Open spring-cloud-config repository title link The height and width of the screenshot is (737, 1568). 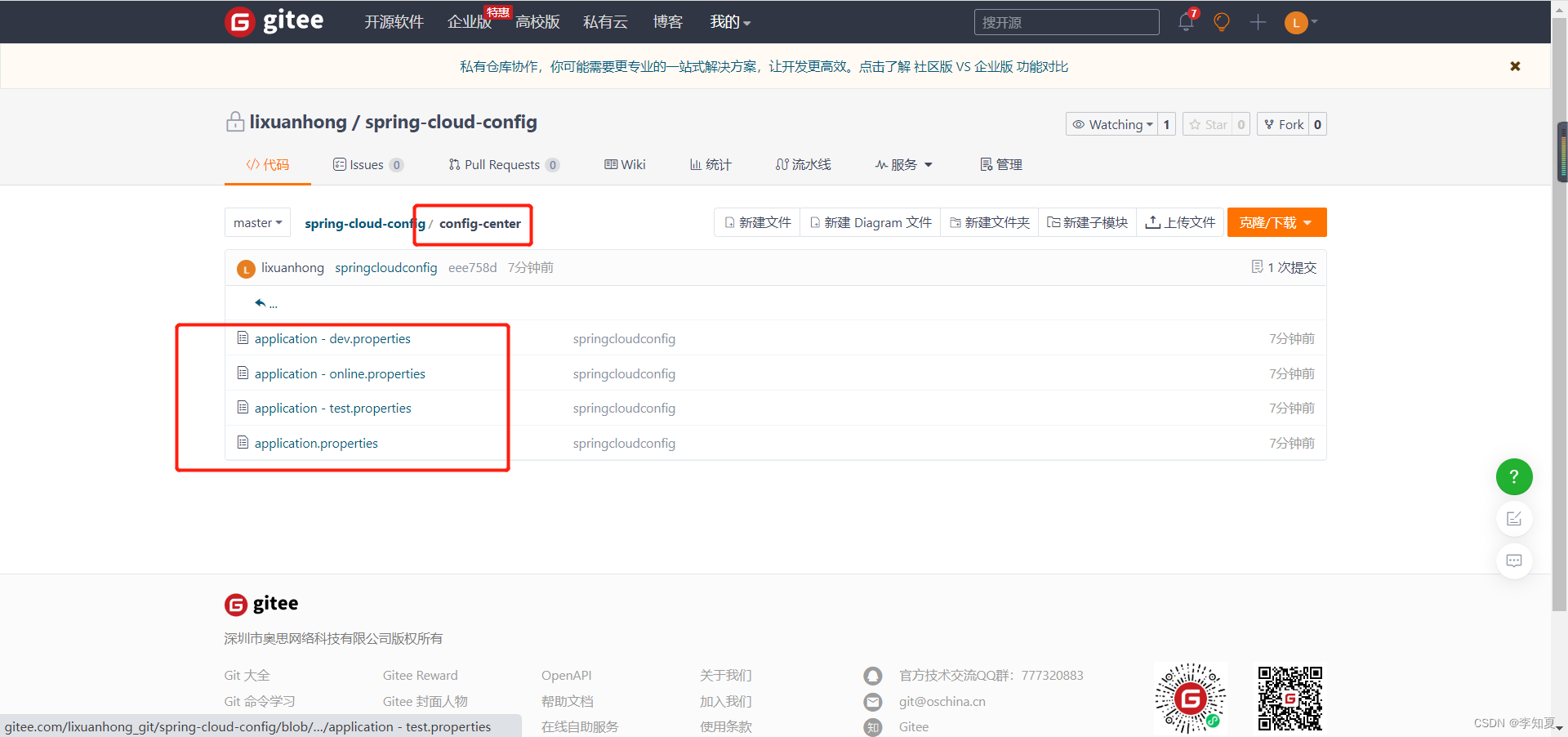point(451,122)
